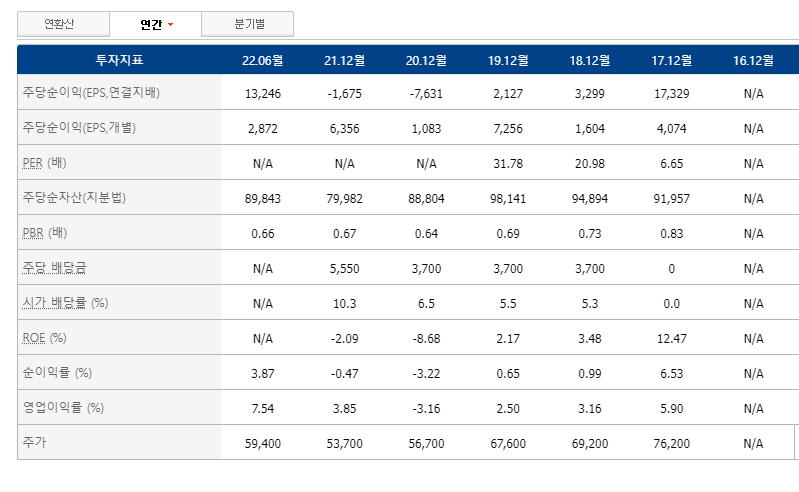This screenshot has height=492, width=799.
Task: Select the 연간 tab
Action: (155, 24)
